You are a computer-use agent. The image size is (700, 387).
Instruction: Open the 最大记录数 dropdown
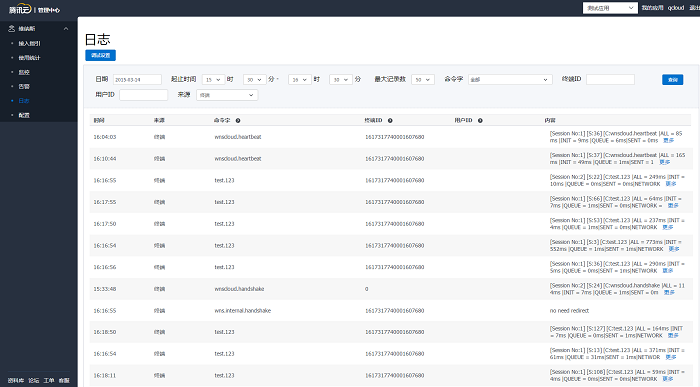point(423,79)
